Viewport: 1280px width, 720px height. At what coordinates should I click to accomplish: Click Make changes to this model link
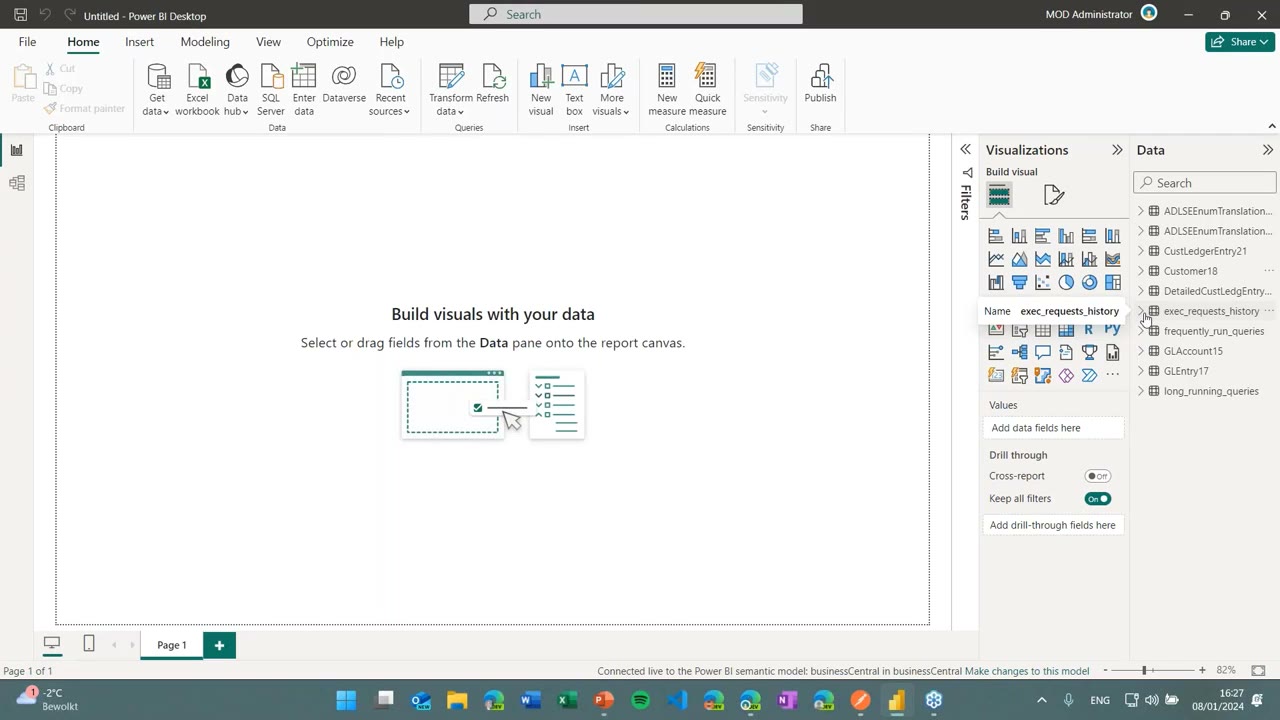click(1027, 671)
